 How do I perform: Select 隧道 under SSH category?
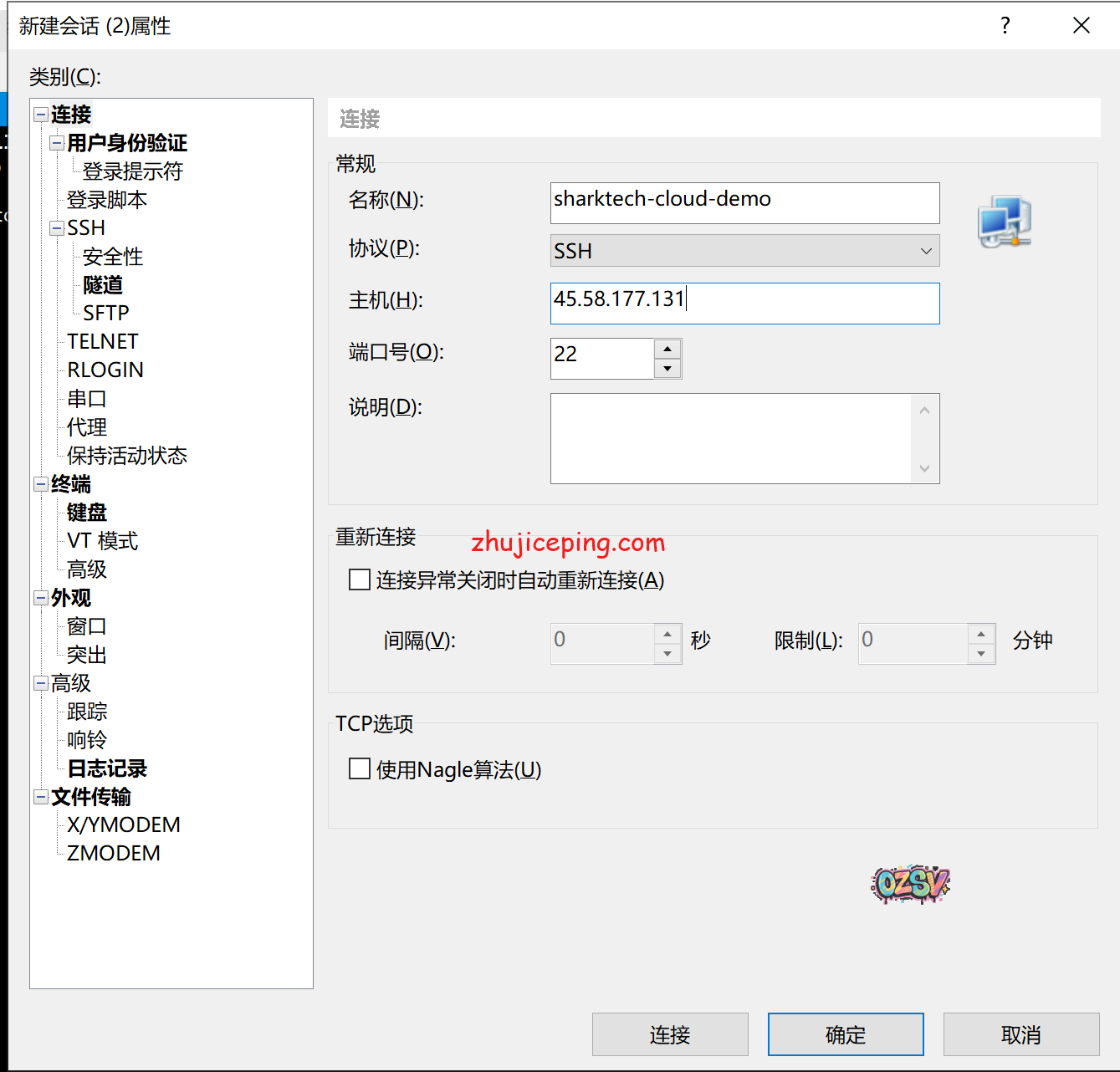103,285
